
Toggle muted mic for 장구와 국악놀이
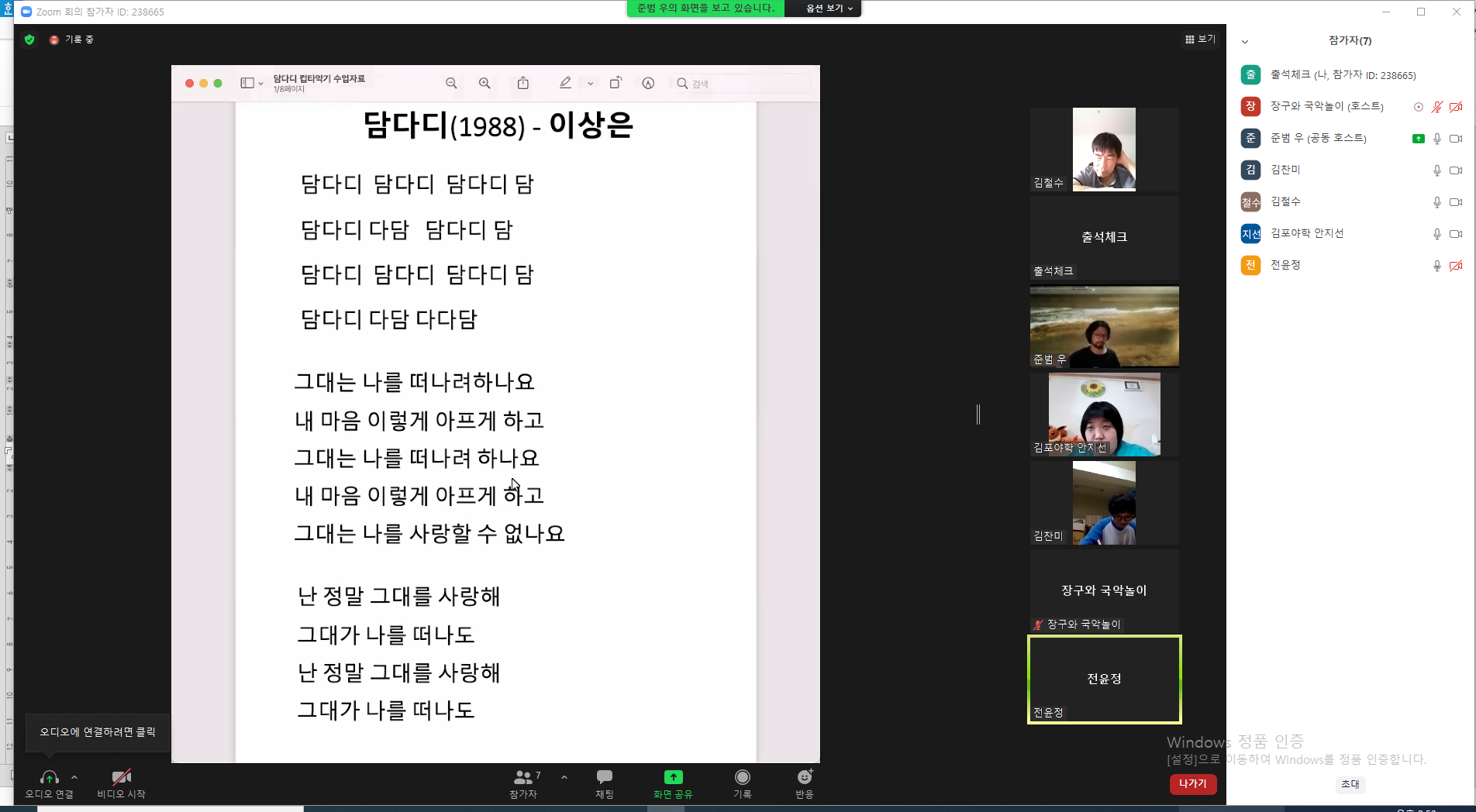point(1437,107)
